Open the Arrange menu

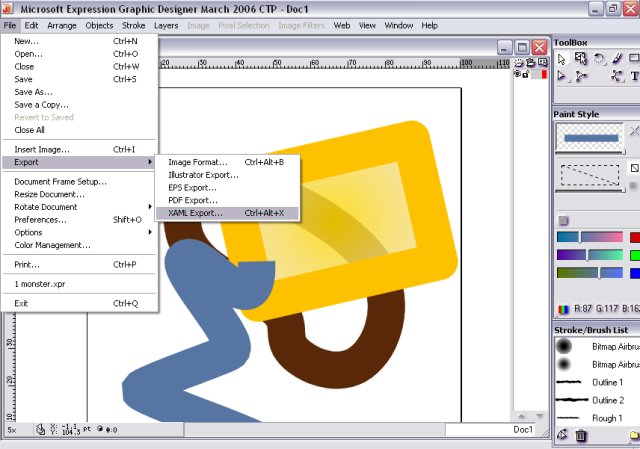(62, 25)
